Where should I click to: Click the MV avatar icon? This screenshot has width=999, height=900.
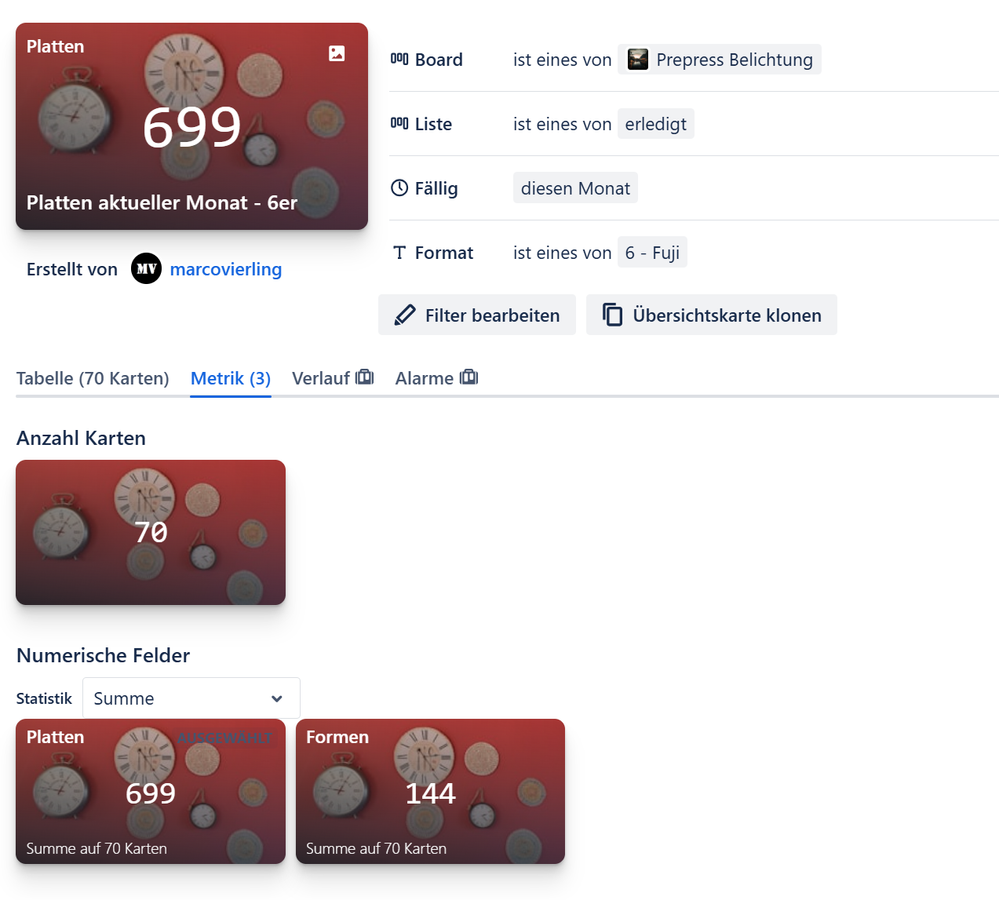pyautogui.click(x=146, y=269)
